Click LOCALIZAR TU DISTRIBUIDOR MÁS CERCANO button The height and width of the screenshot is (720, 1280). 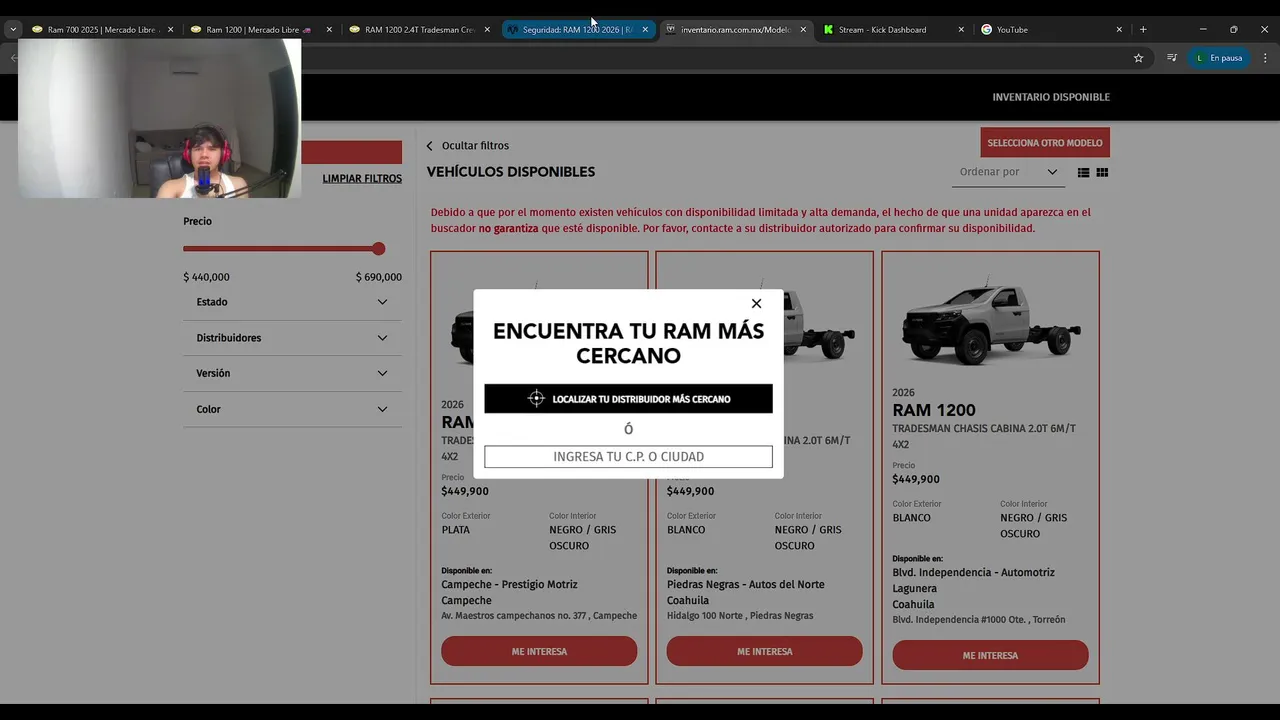(x=628, y=398)
